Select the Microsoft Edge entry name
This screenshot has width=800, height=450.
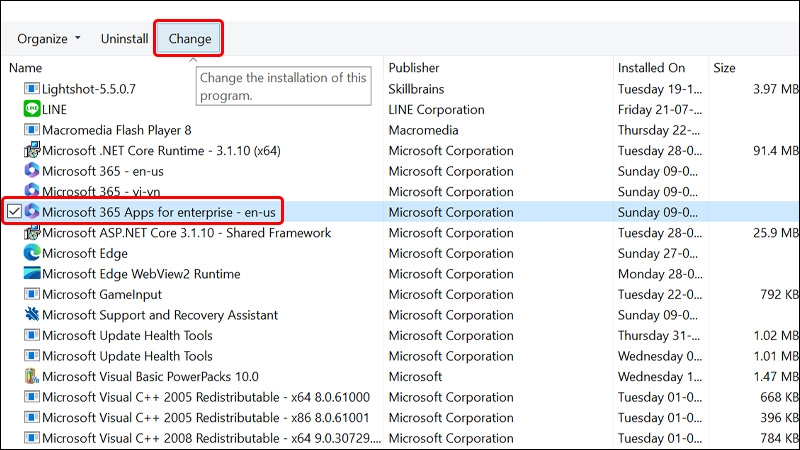point(85,254)
